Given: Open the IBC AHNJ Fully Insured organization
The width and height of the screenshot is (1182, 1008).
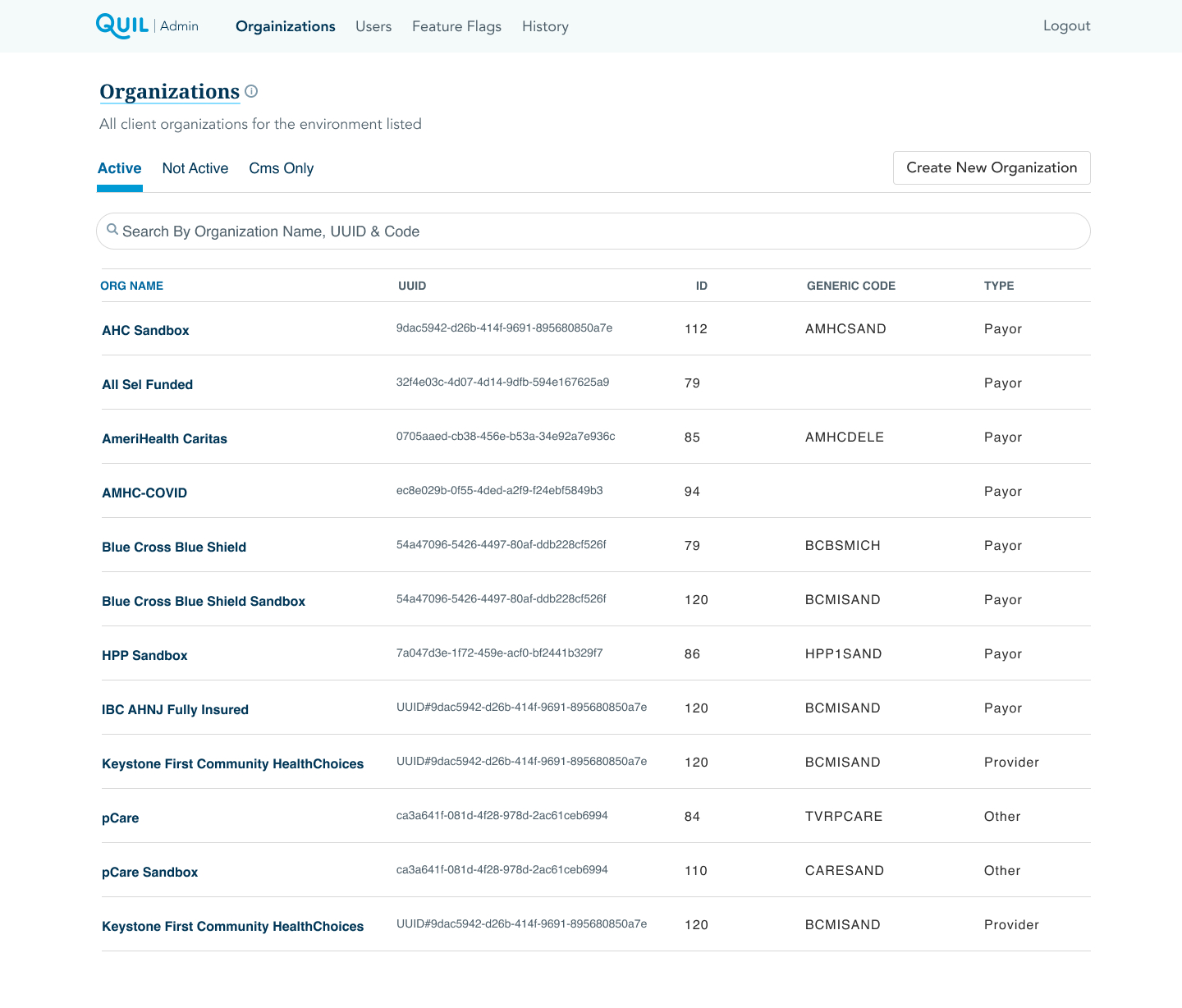Looking at the screenshot, I should coord(175,709).
